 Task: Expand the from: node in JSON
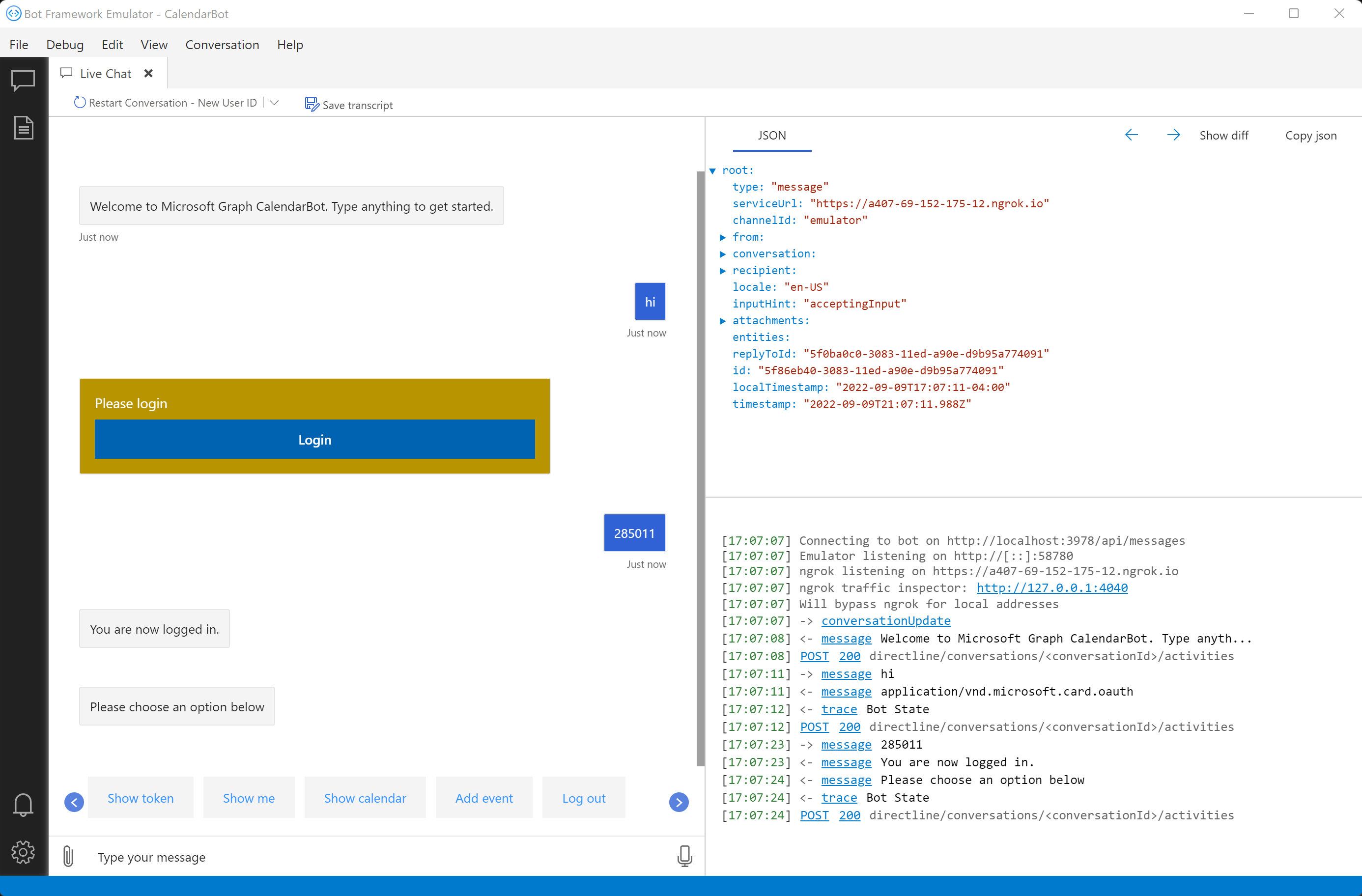tap(723, 237)
